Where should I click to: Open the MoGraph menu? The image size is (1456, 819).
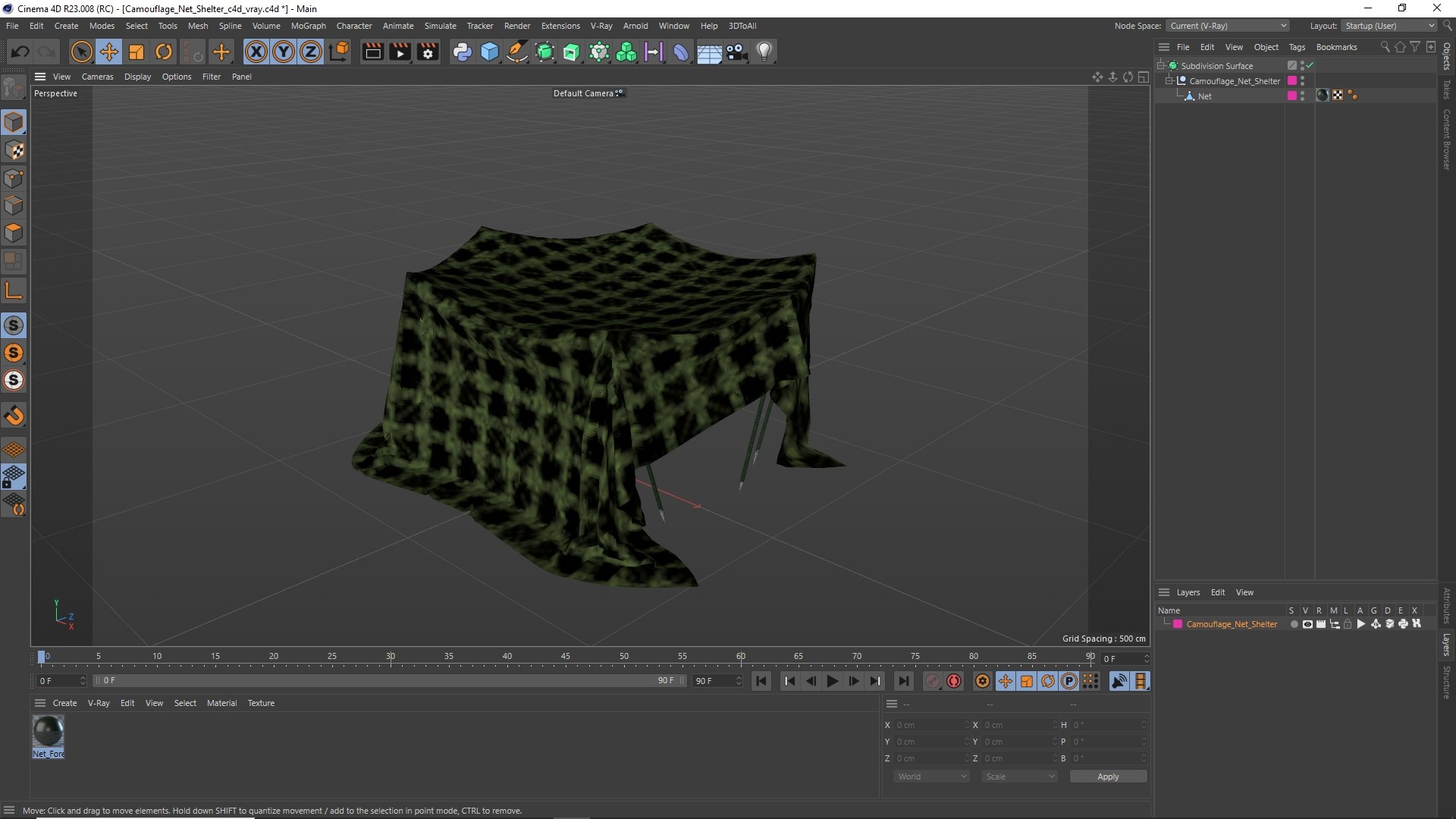pos(309,26)
